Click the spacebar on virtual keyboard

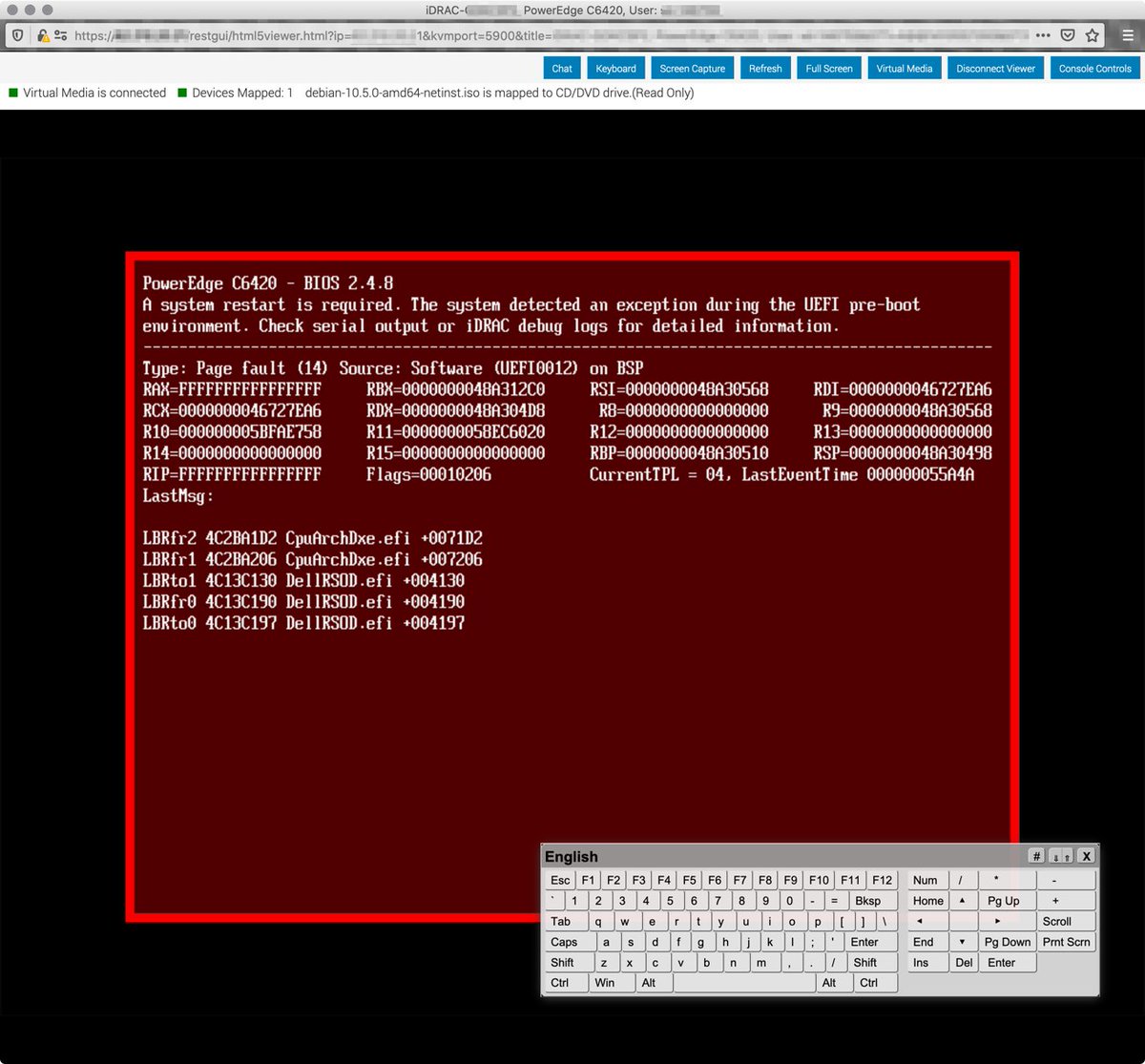[x=744, y=983]
